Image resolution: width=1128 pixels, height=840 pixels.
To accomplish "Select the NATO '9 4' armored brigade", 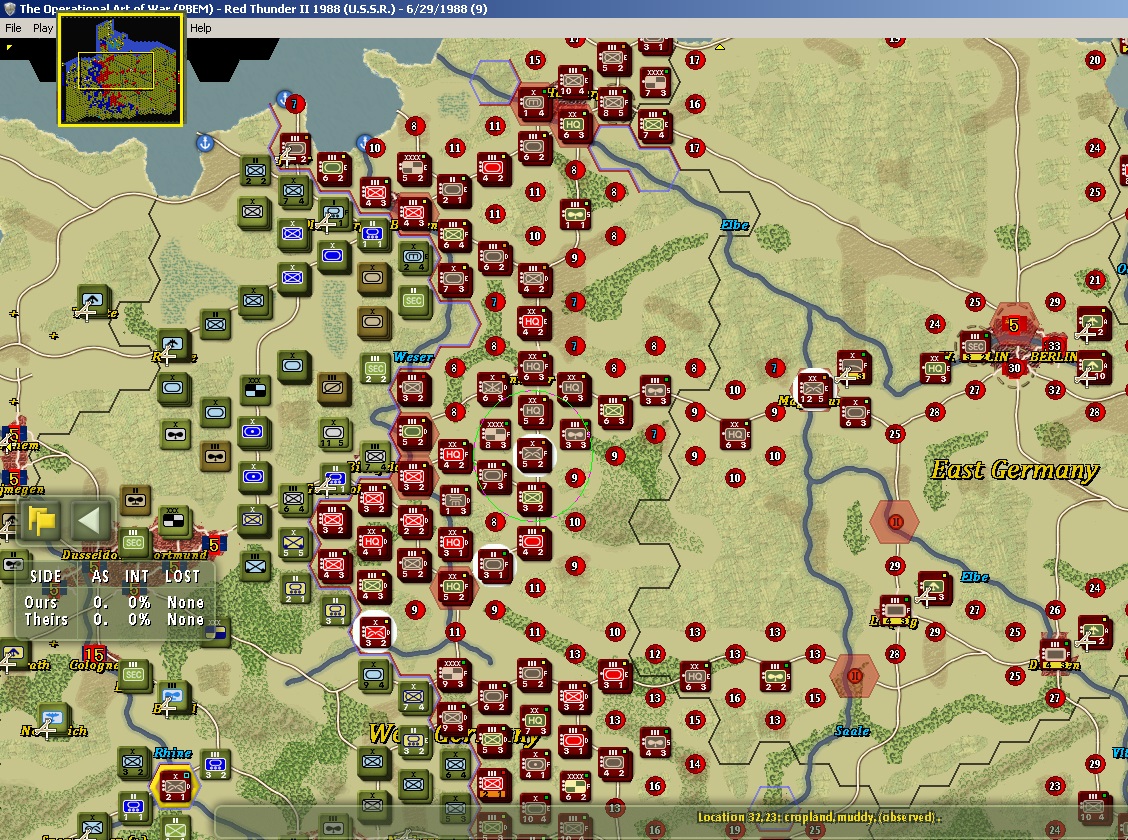I will pyautogui.click(x=375, y=676).
